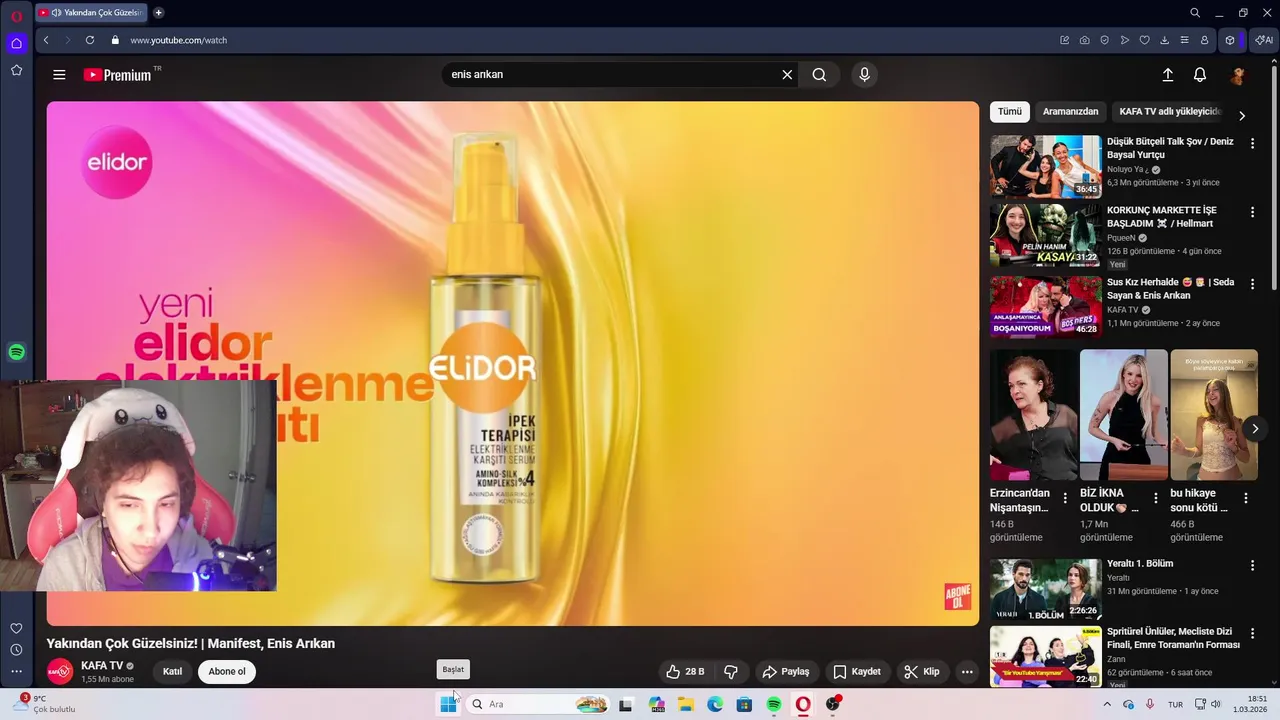The image size is (1280, 720).
Task: Open the YouTube upload/create icon
Action: click(x=1167, y=75)
